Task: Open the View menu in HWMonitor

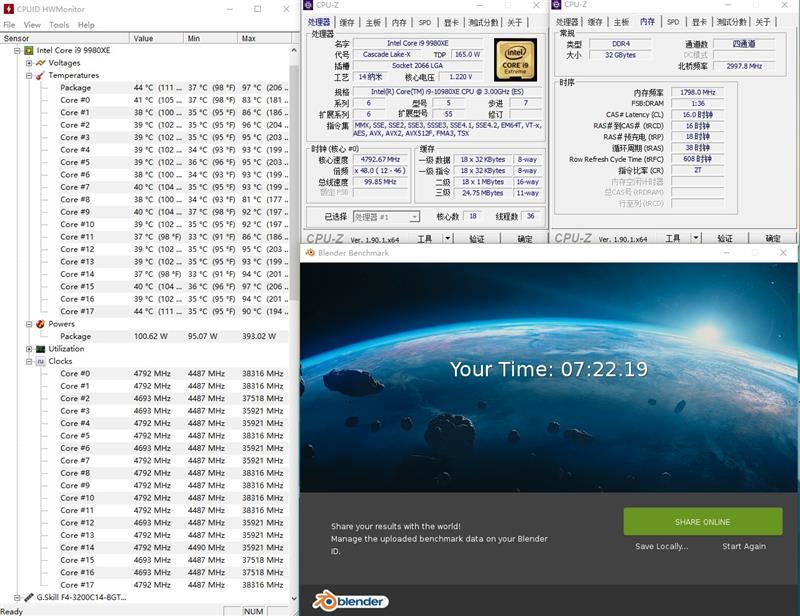Action: [32, 24]
